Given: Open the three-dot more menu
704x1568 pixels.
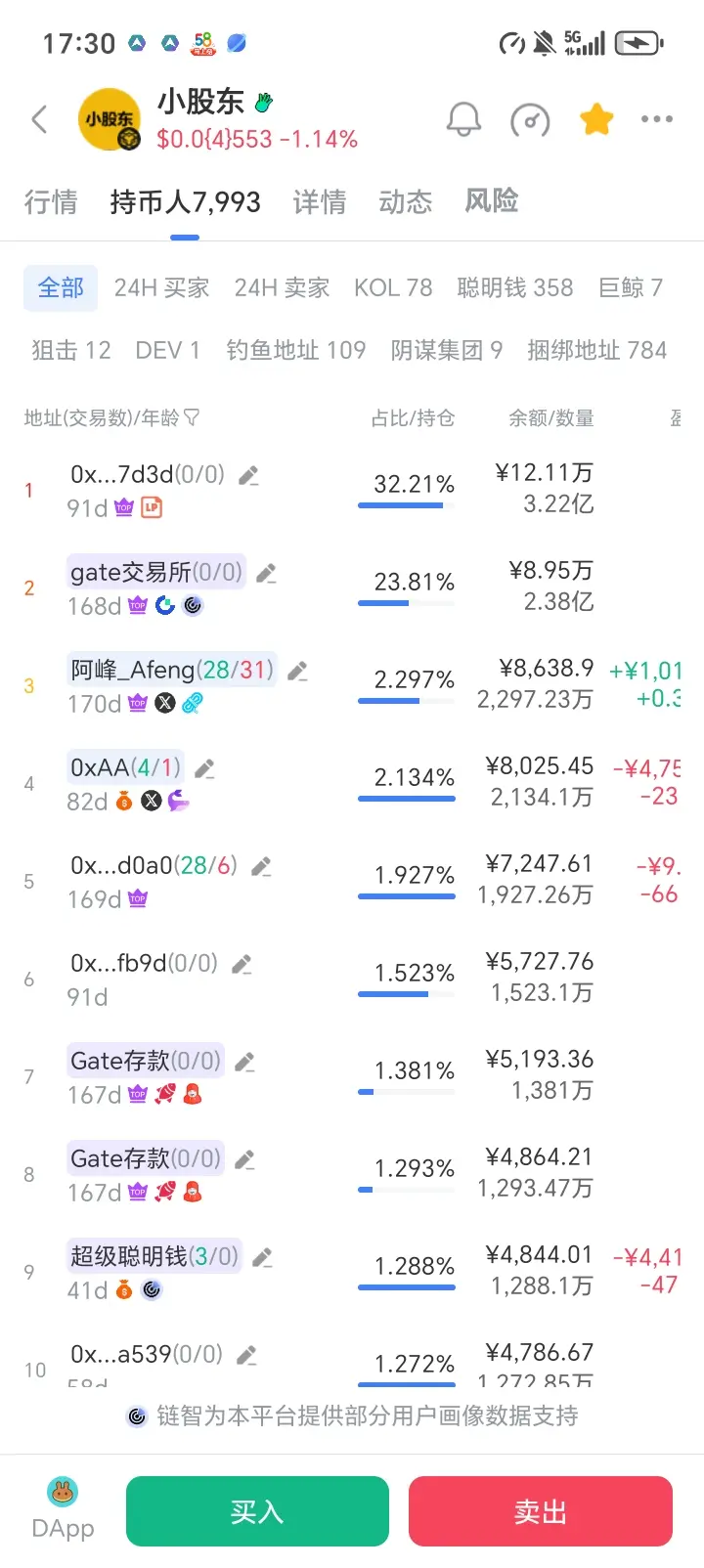Looking at the screenshot, I should pos(657,119).
